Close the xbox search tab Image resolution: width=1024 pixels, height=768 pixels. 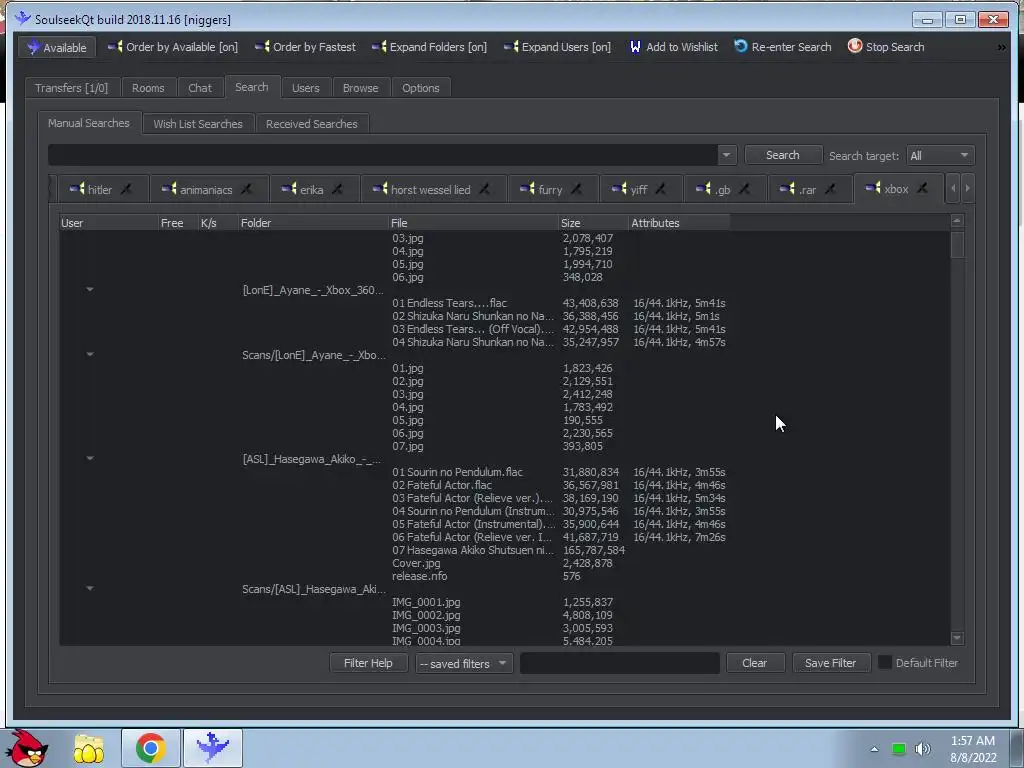point(922,189)
